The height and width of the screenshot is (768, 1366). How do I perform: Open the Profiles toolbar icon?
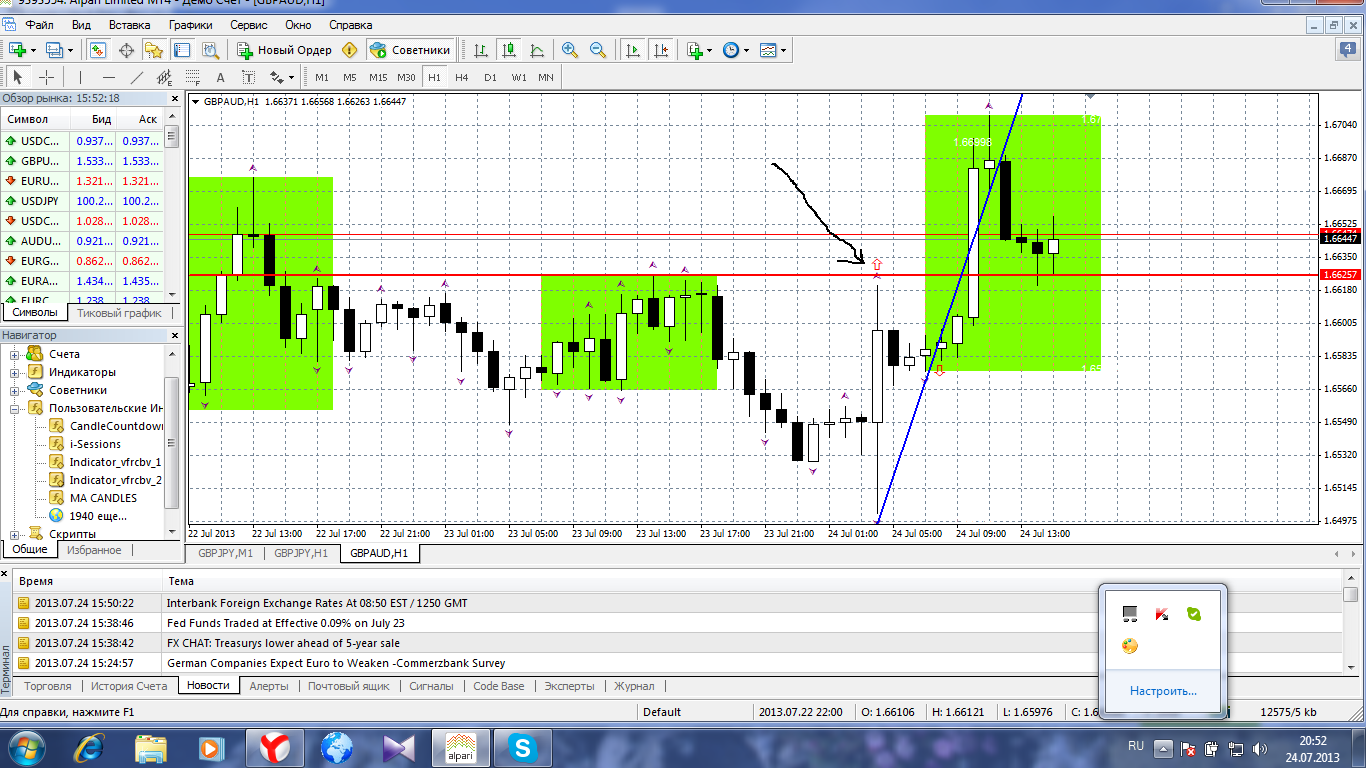[x=54, y=50]
